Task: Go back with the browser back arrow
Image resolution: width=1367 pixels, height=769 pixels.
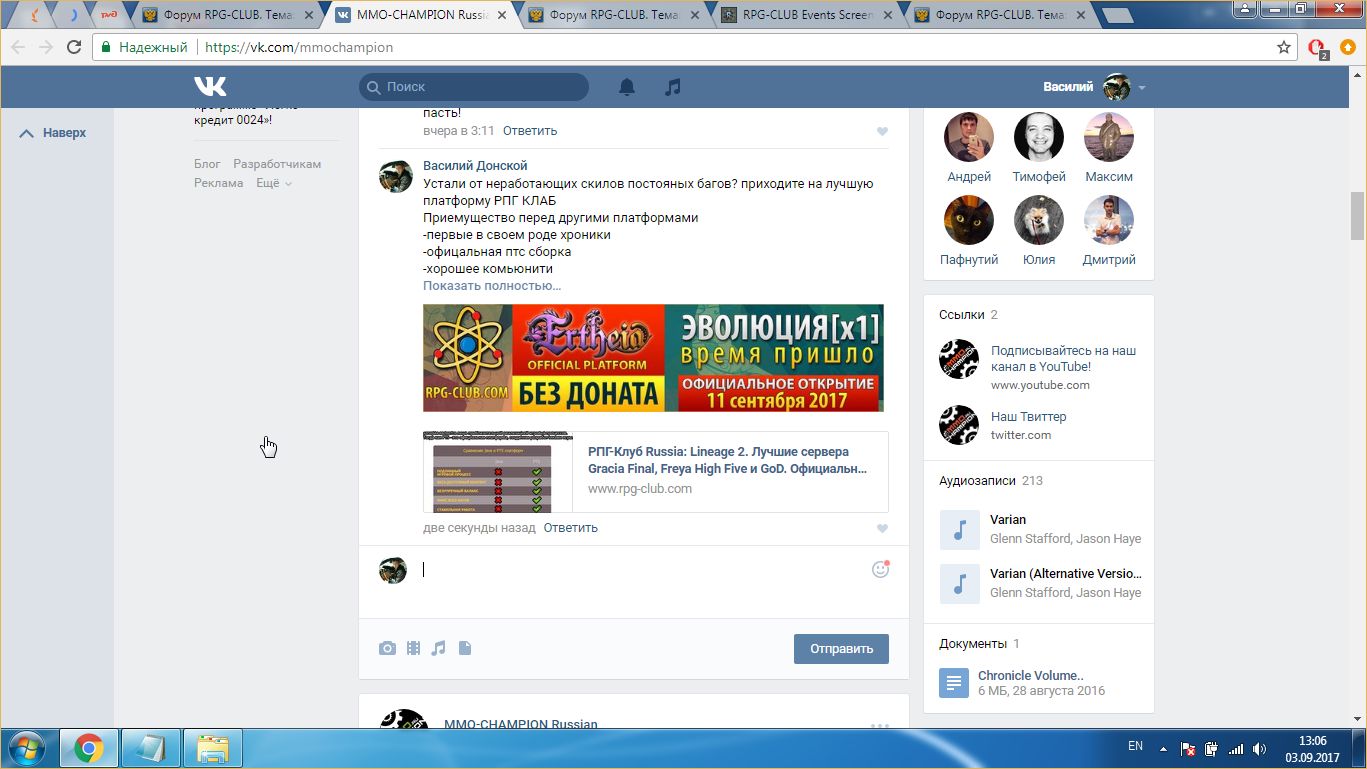Action: pyautogui.click(x=18, y=47)
